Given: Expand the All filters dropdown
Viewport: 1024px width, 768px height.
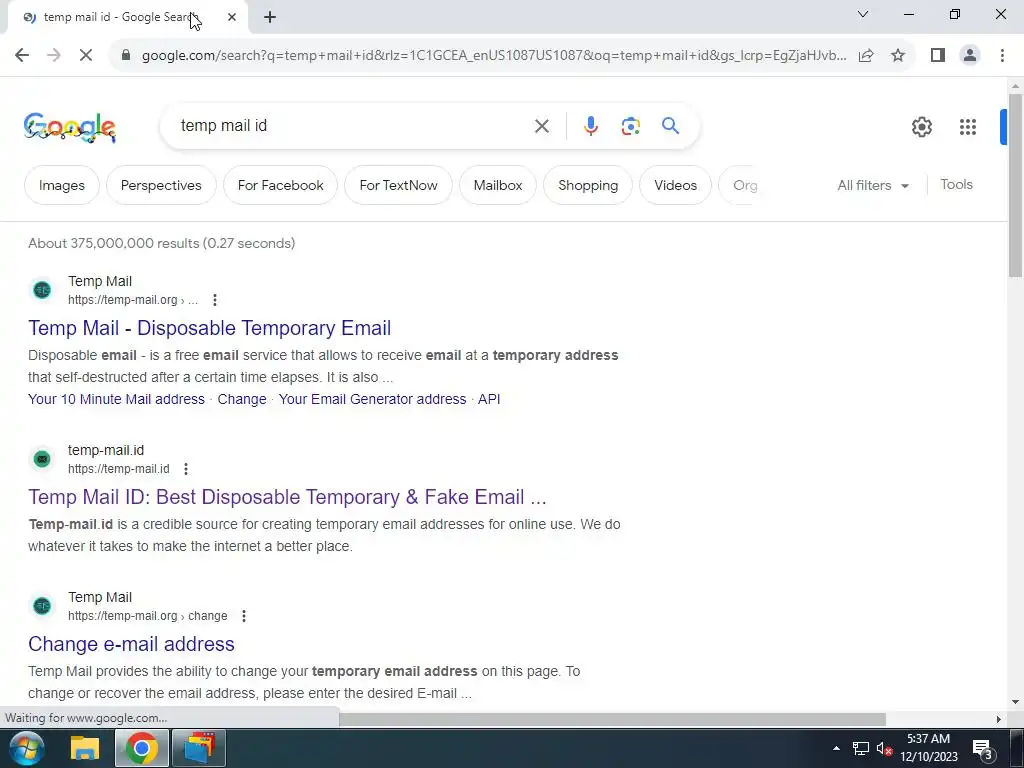Looking at the screenshot, I should [873, 185].
